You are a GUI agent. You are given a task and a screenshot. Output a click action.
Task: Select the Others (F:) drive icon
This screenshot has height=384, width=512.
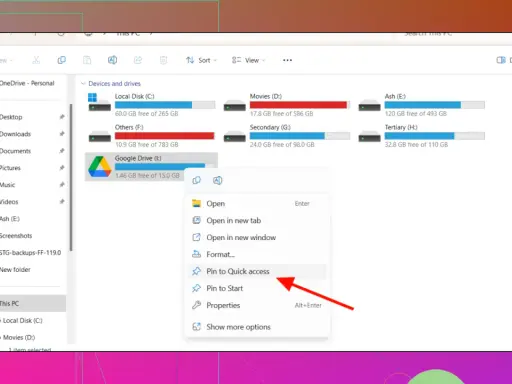100,137
